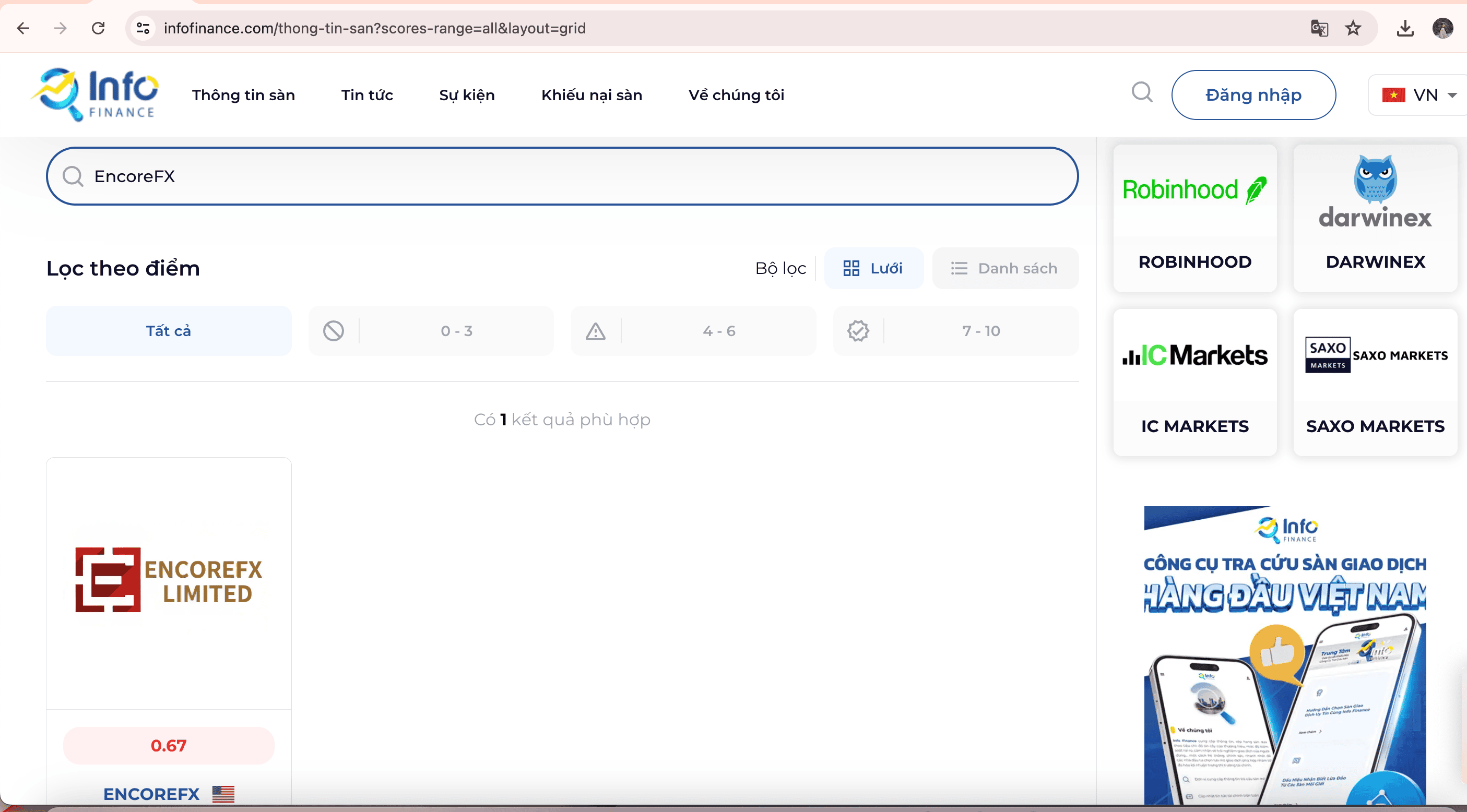Open Về chúng tôi menu

point(736,95)
